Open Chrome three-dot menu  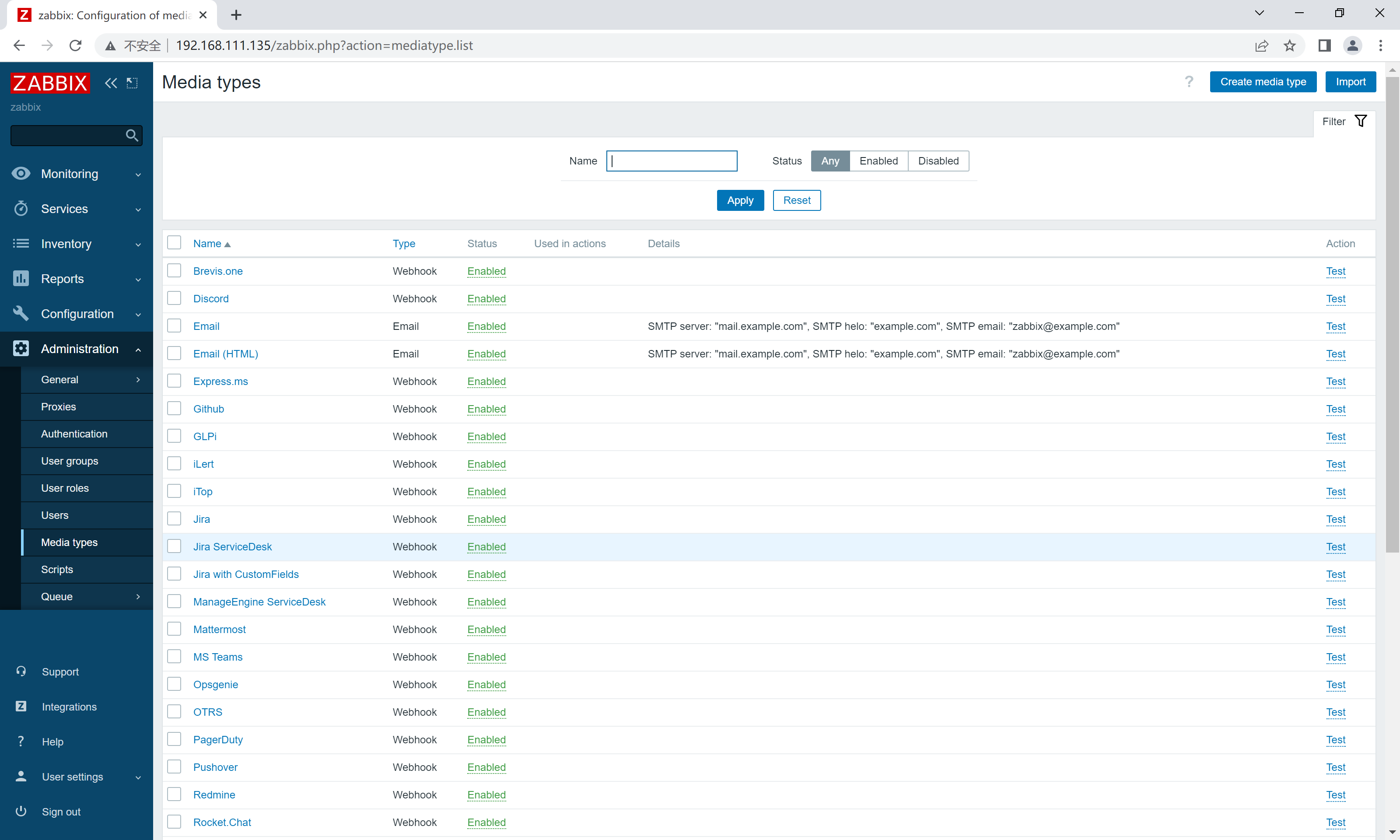(1380, 45)
